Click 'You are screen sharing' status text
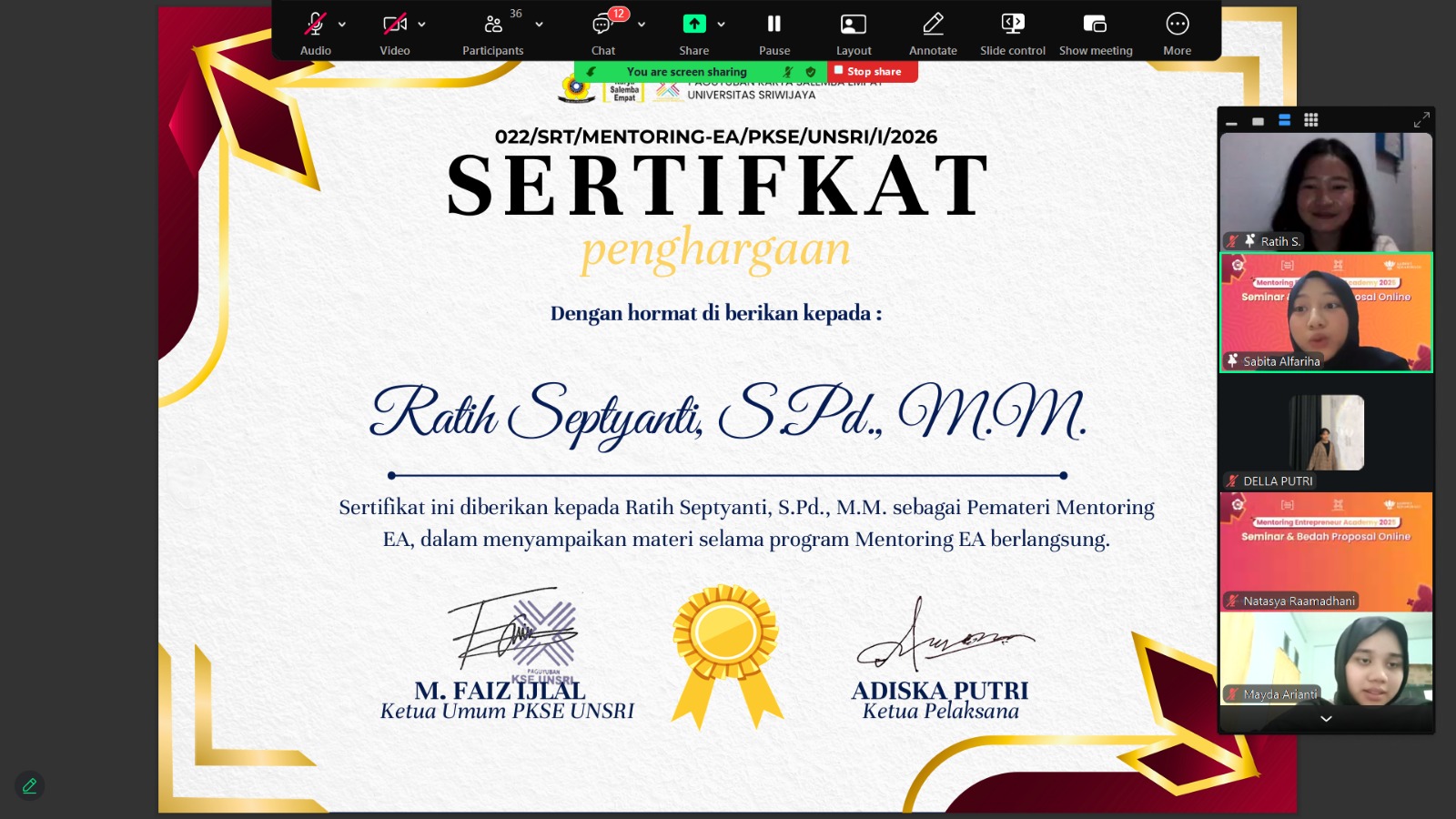 pos(687,72)
